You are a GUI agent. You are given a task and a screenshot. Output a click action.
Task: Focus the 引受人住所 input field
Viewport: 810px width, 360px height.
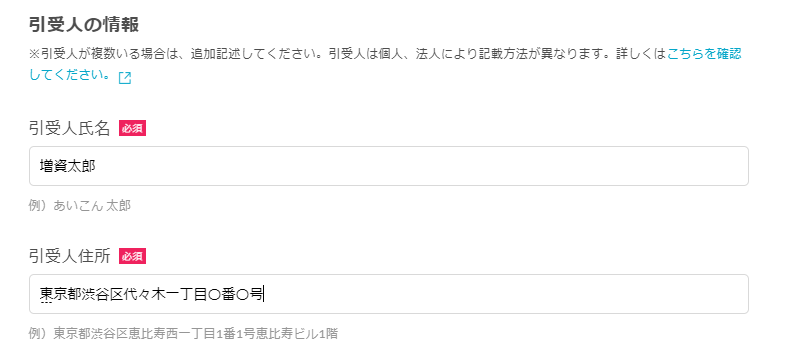point(388,294)
